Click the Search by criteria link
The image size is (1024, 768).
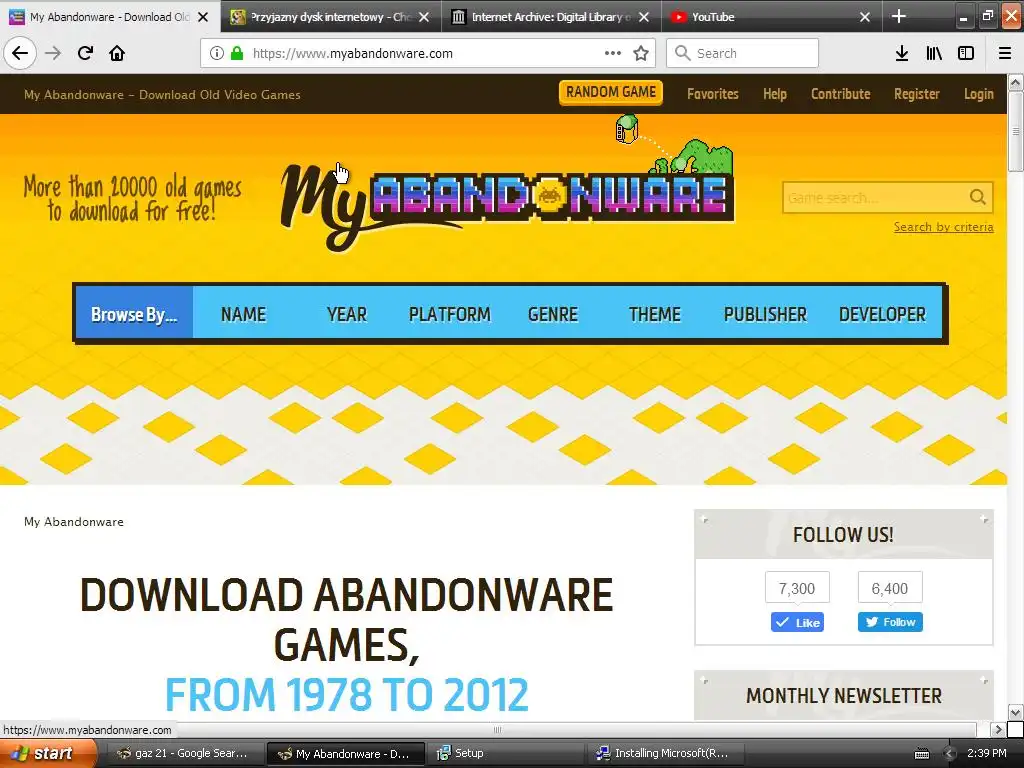point(944,227)
